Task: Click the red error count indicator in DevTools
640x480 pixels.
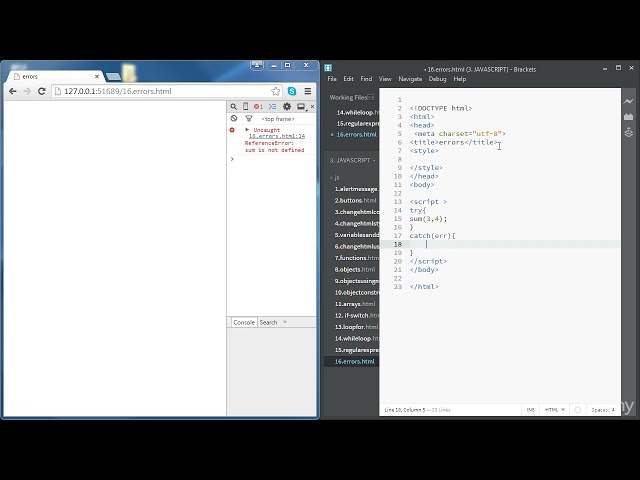Action: 258,107
